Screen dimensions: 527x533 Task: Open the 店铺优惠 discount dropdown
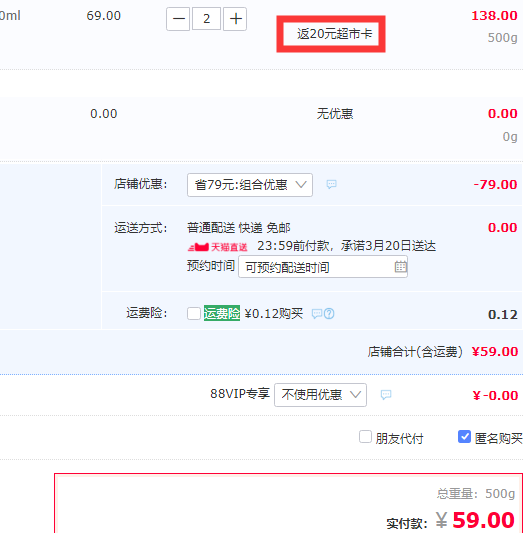point(250,185)
